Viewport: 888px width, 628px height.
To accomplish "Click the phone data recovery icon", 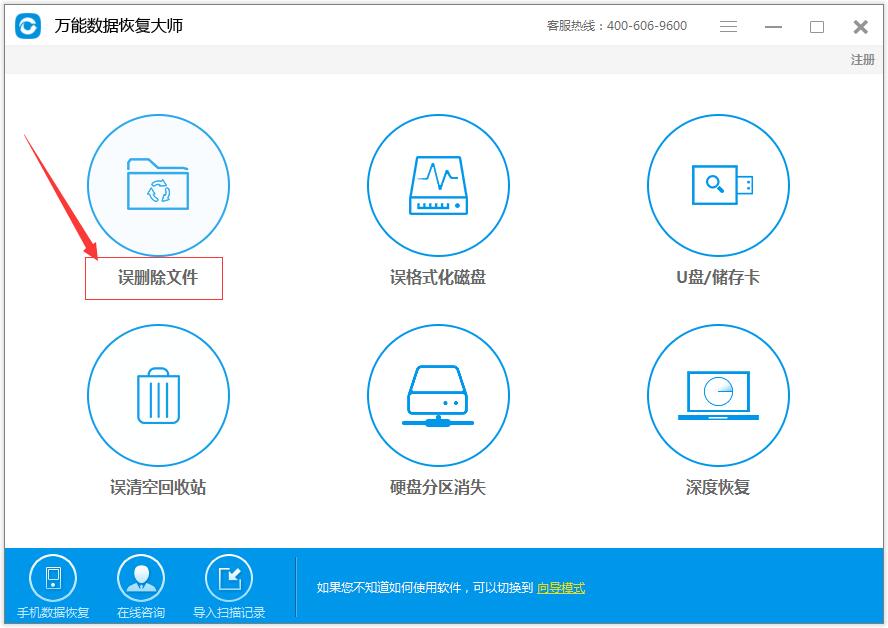I will click(53, 578).
